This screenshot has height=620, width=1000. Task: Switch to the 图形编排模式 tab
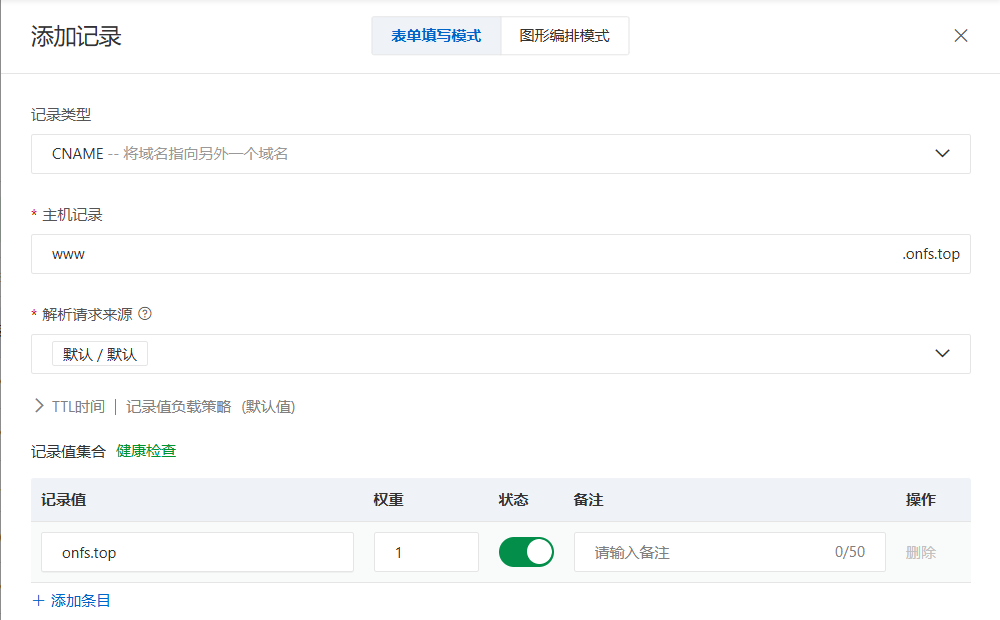564,36
